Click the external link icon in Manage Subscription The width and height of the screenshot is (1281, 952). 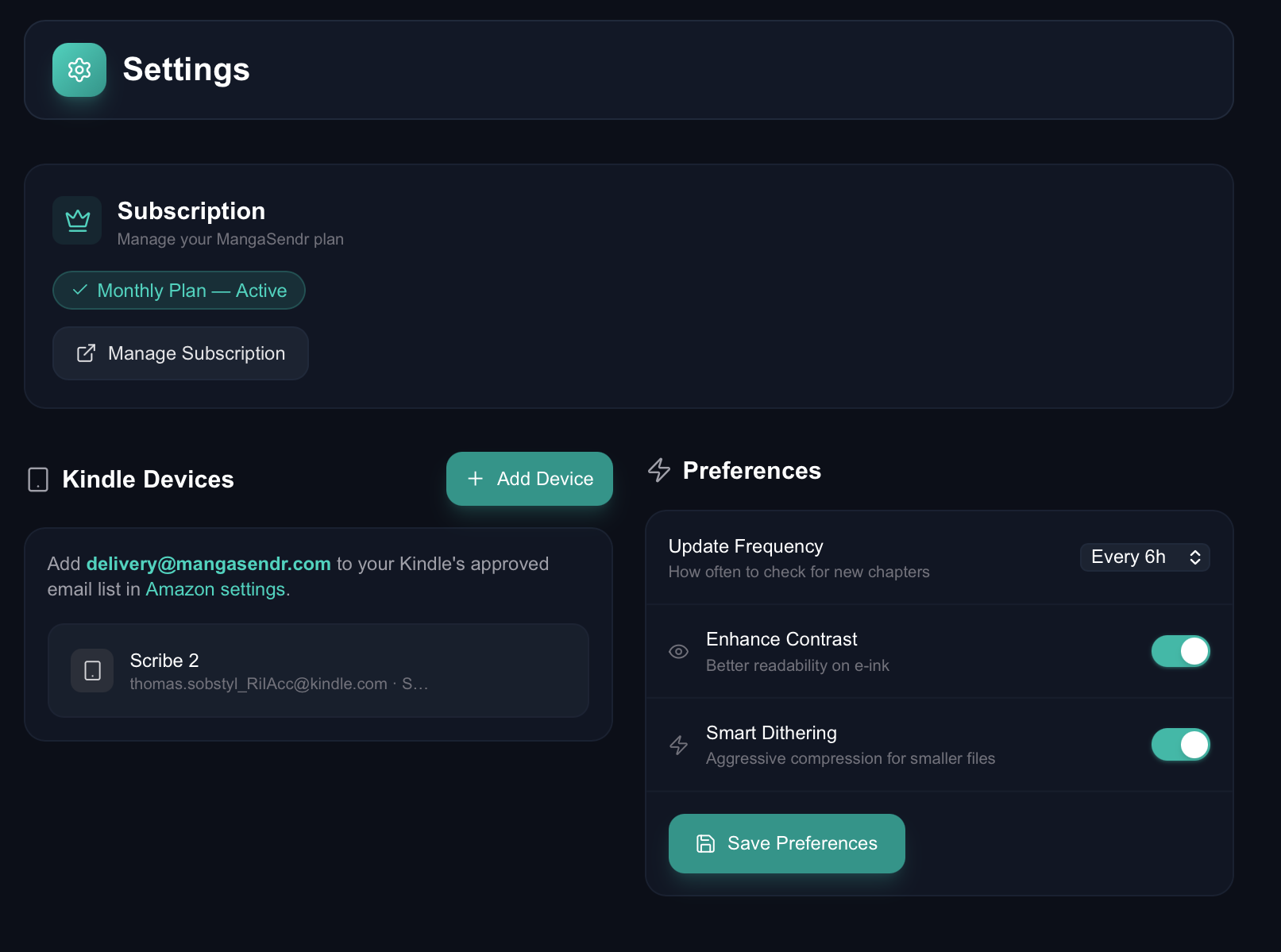86,353
